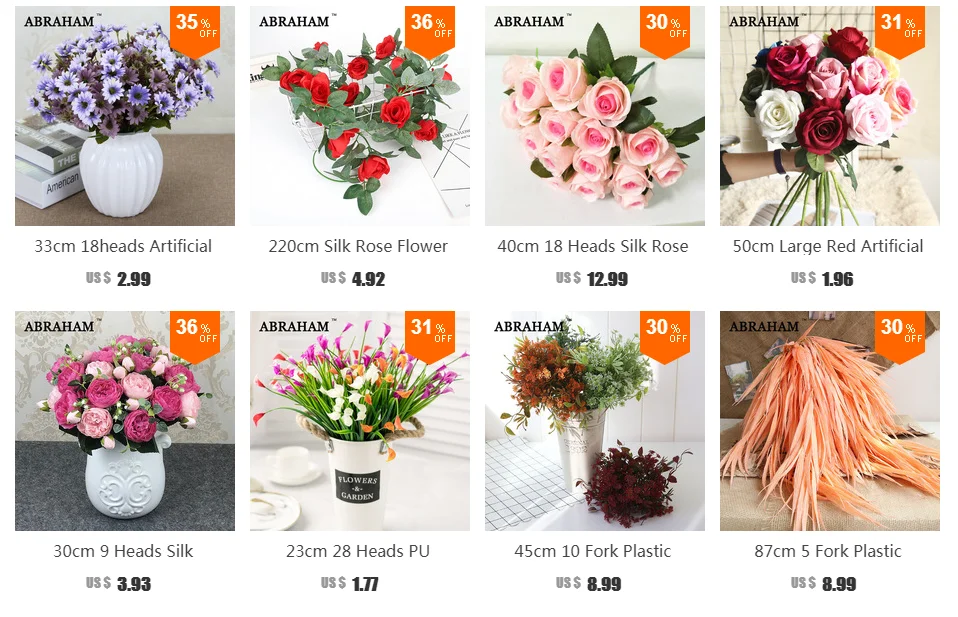The width and height of the screenshot is (958, 617).
Task: Open the pink peony vase product image
Action: coord(125,421)
